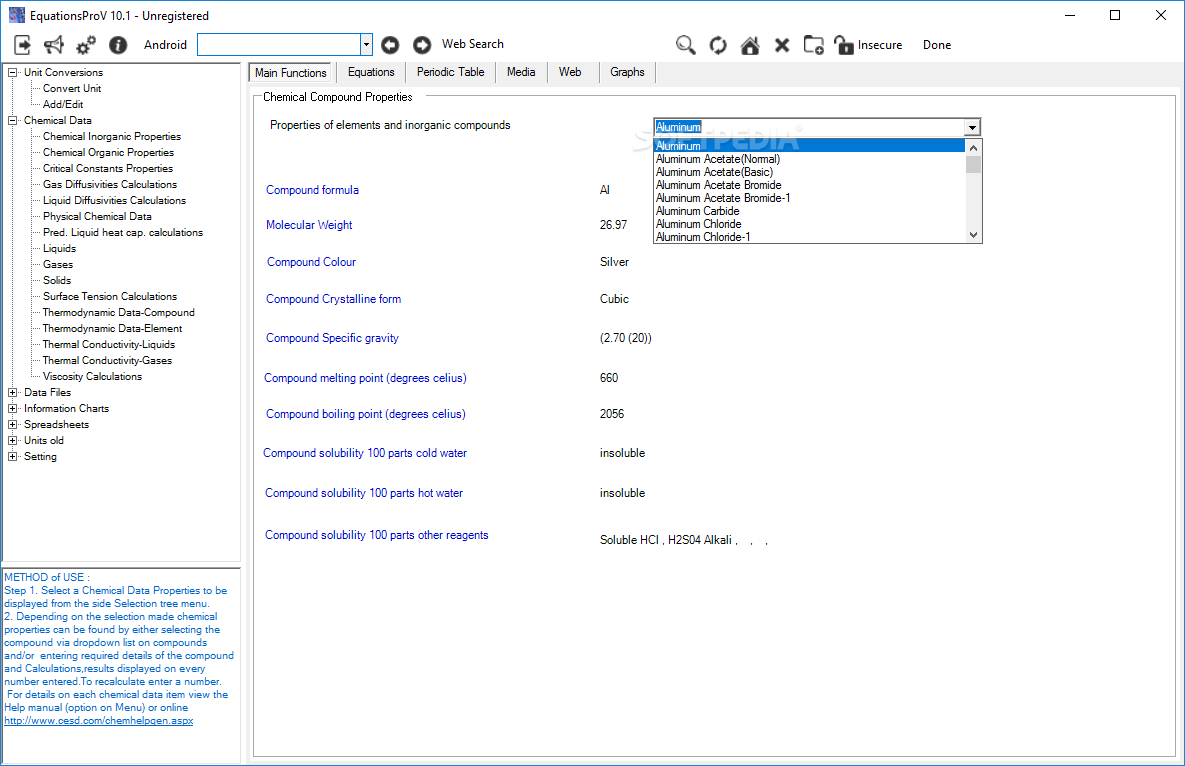1185x766 pixels.
Task: Open the Media tab
Action: click(x=521, y=72)
